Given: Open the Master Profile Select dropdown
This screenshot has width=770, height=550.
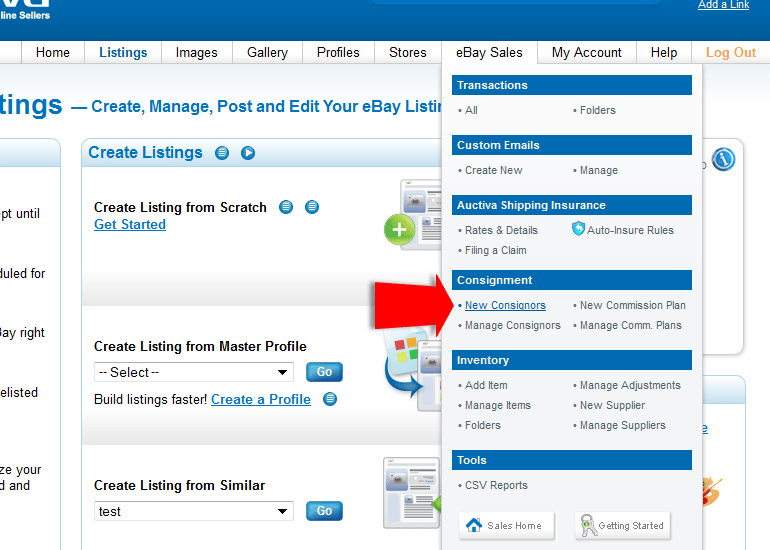Looking at the screenshot, I should [x=194, y=372].
